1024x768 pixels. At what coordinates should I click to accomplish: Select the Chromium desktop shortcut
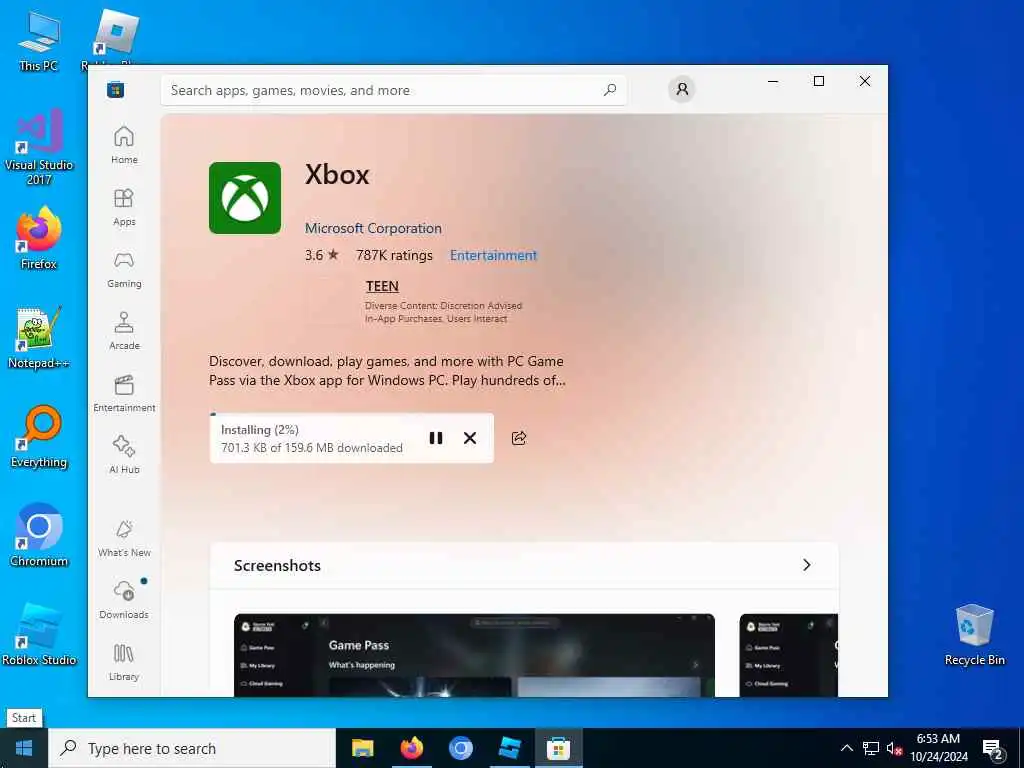pos(39,536)
